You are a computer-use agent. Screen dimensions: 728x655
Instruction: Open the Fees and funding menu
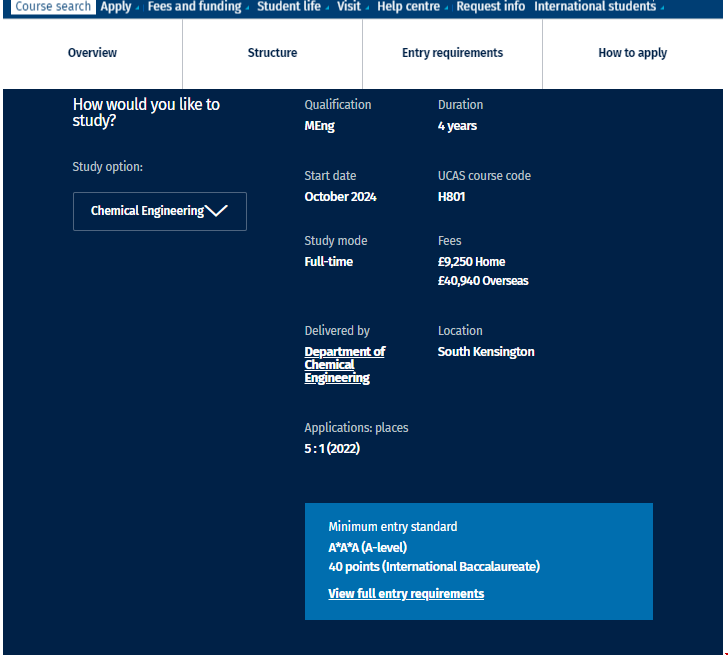194,7
